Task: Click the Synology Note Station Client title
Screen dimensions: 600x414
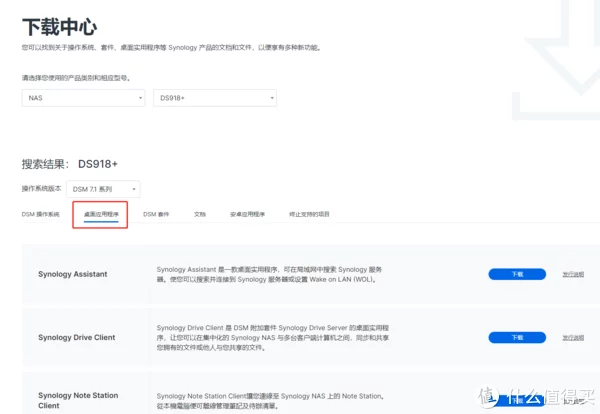Action: click(78, 400)
